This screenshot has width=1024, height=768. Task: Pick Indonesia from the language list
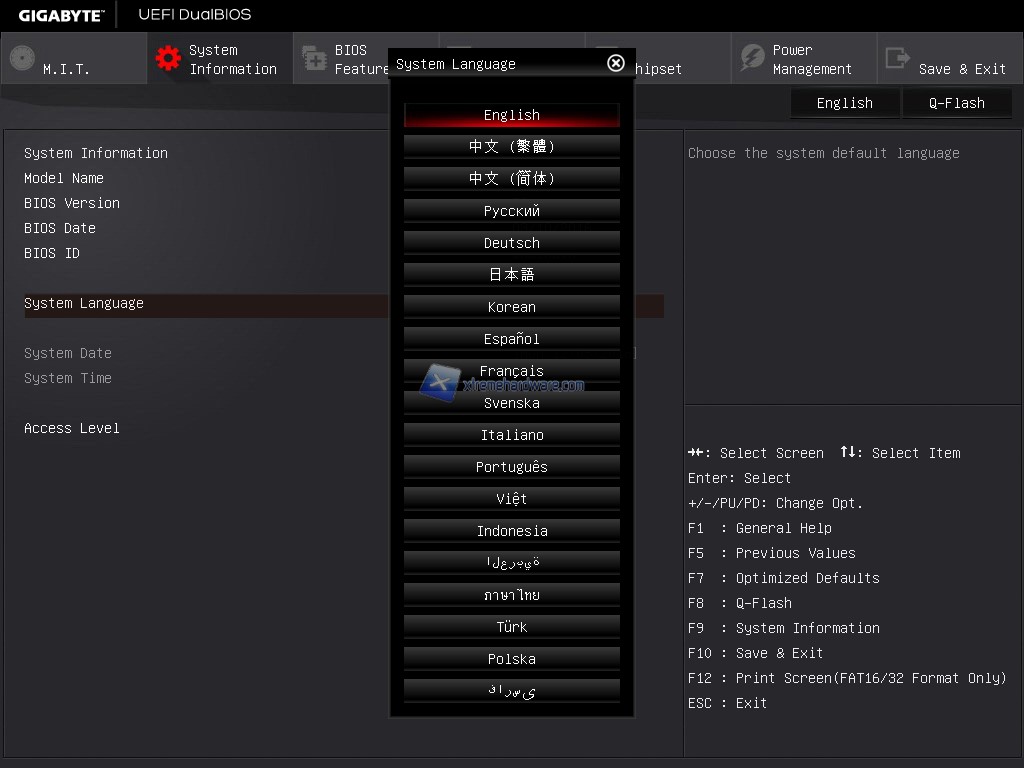pyautogui.click(x=511, y=531)
